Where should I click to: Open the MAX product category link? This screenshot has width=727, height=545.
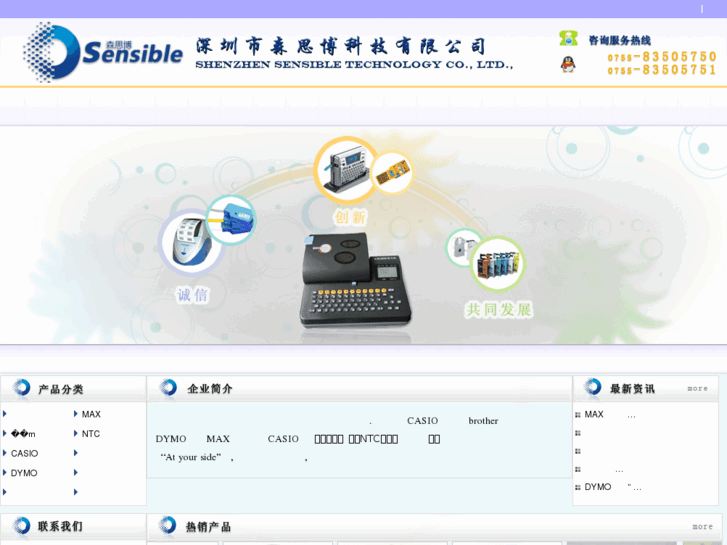click(91, 414)
